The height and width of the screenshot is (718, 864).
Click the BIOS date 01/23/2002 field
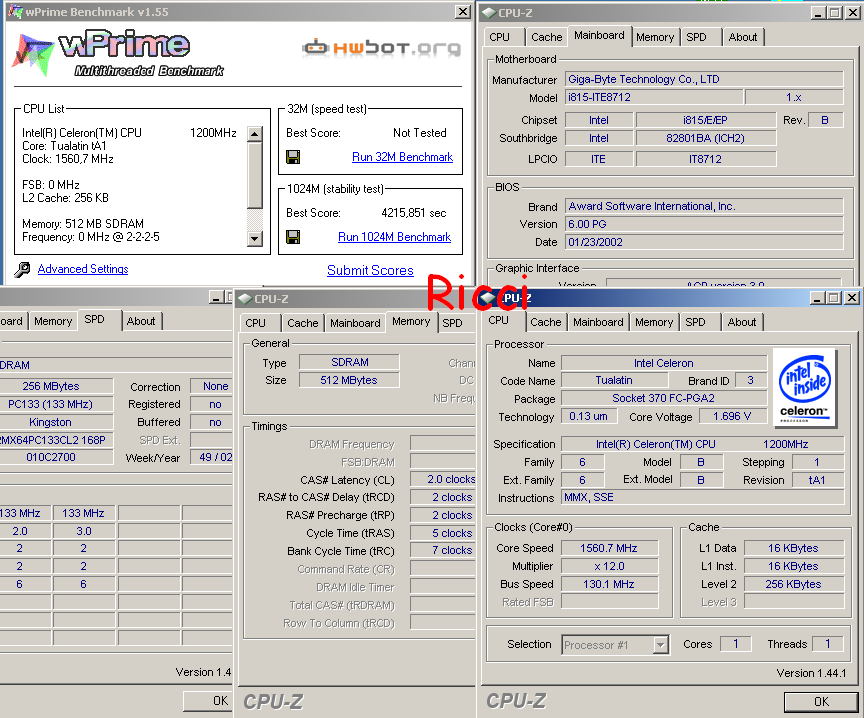(x=704, y=242)
